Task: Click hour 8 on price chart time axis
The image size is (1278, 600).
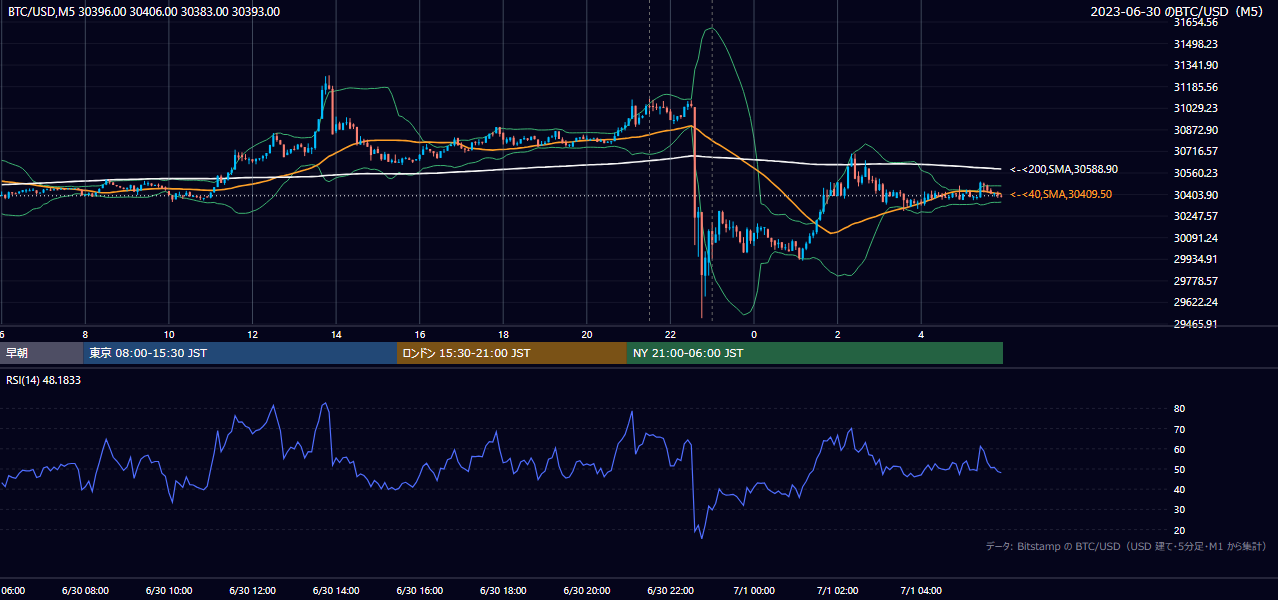Action: pyautogui.click(x=85, y=334)
